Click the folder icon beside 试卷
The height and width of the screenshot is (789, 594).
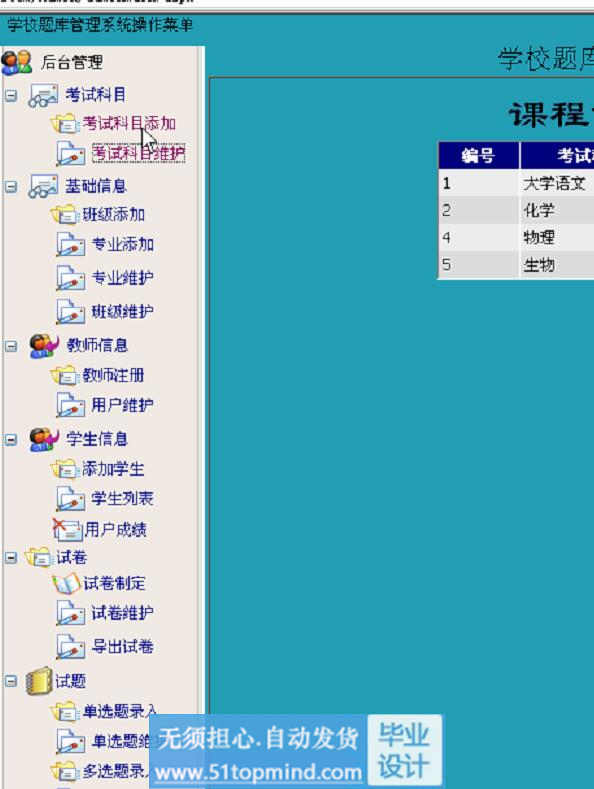coord(38,557)
